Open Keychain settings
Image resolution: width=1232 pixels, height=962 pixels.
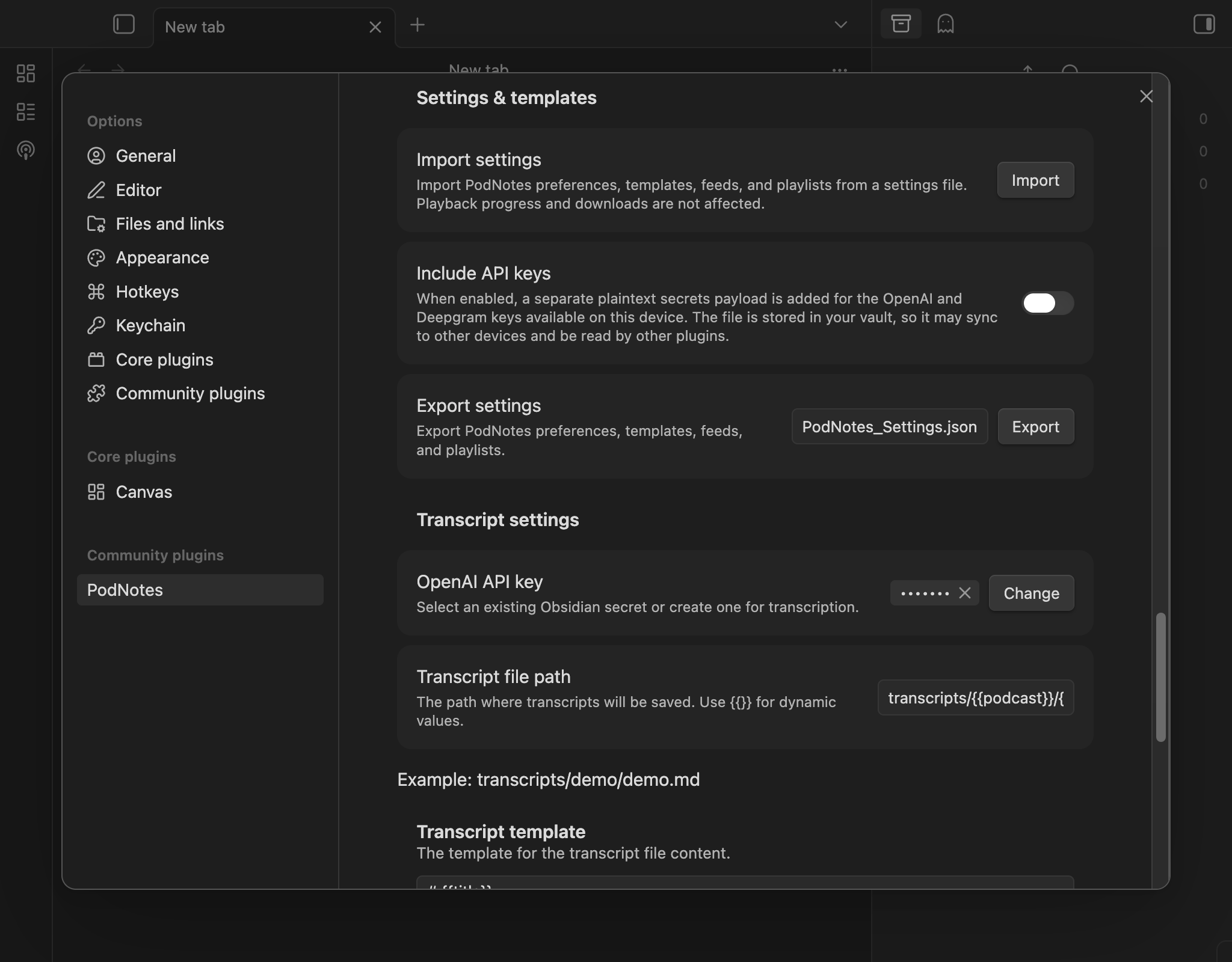click(200, 325)
